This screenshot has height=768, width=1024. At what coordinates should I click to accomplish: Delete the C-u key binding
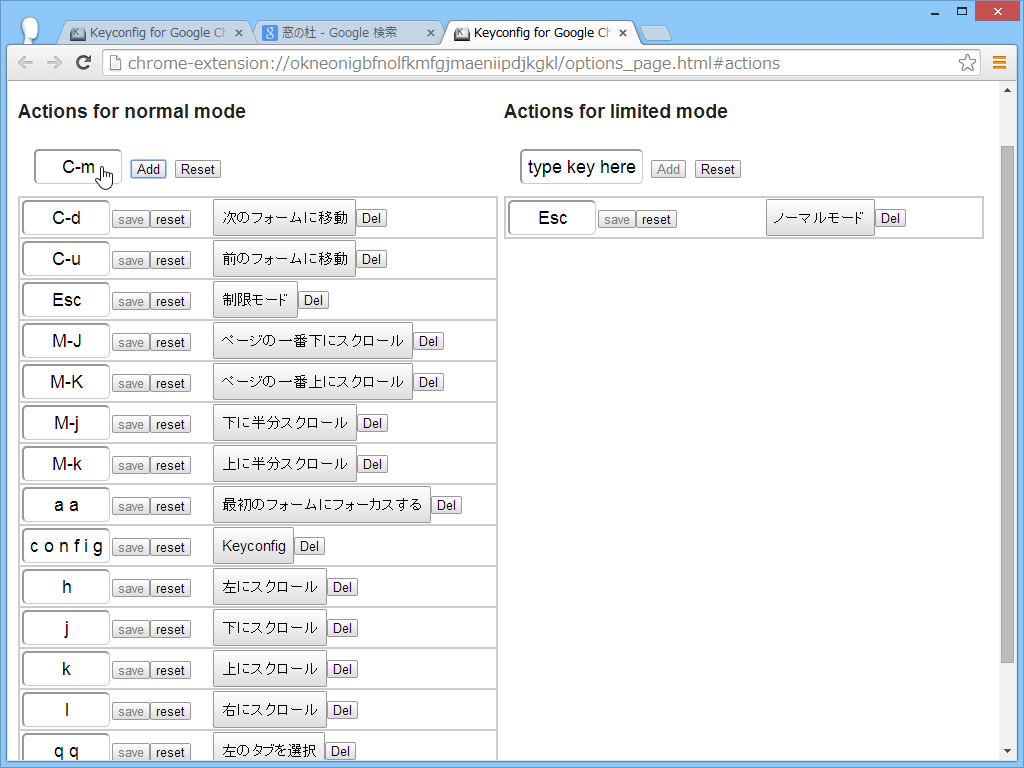click(371, 259)
